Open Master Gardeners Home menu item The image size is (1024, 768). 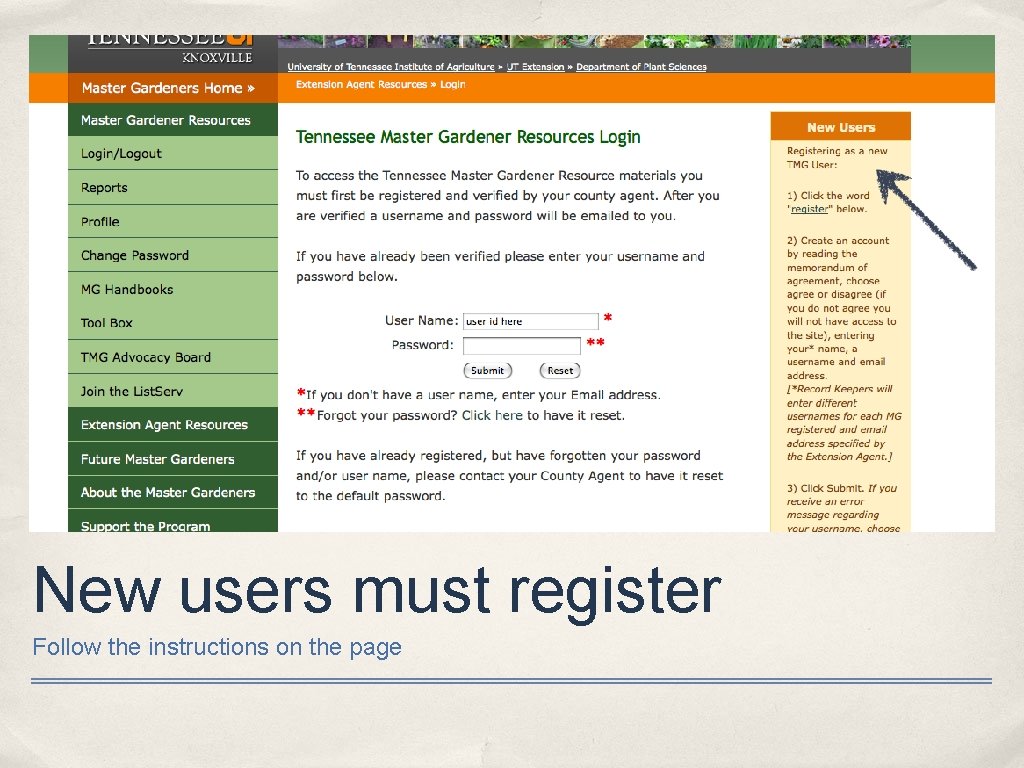tap(168, 88)
